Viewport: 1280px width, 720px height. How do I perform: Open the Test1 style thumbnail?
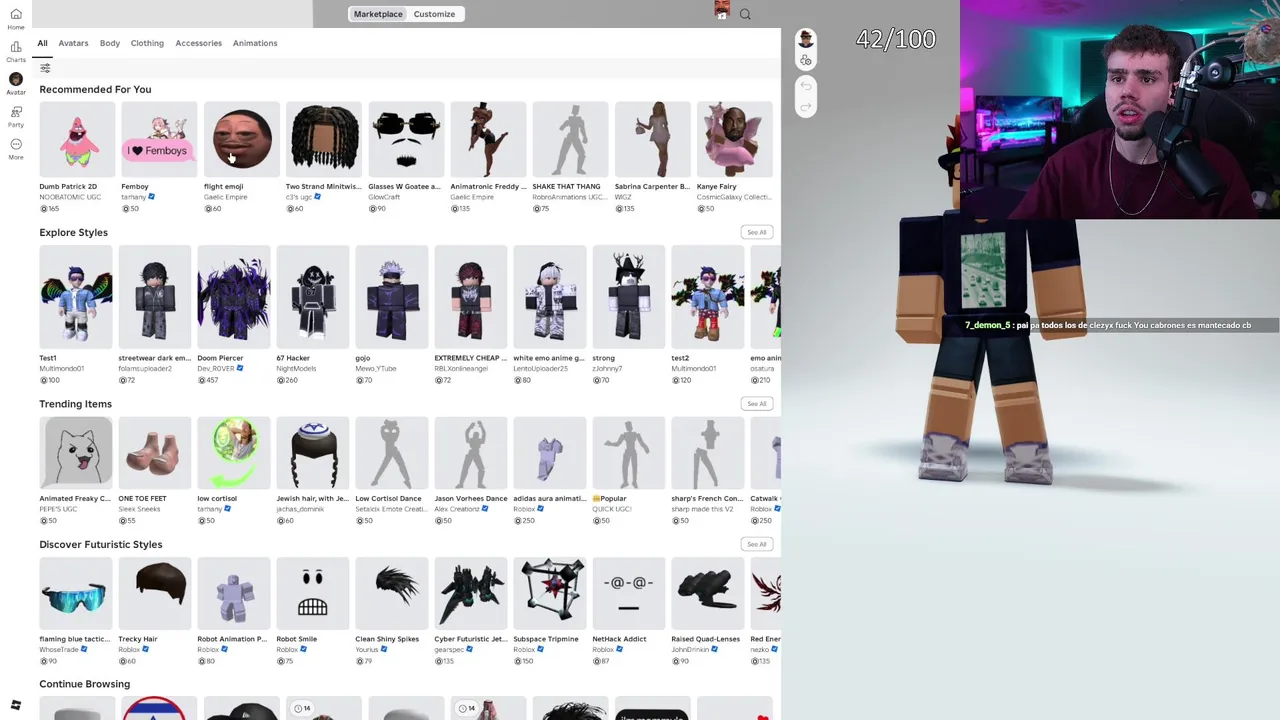click(76, 297)
